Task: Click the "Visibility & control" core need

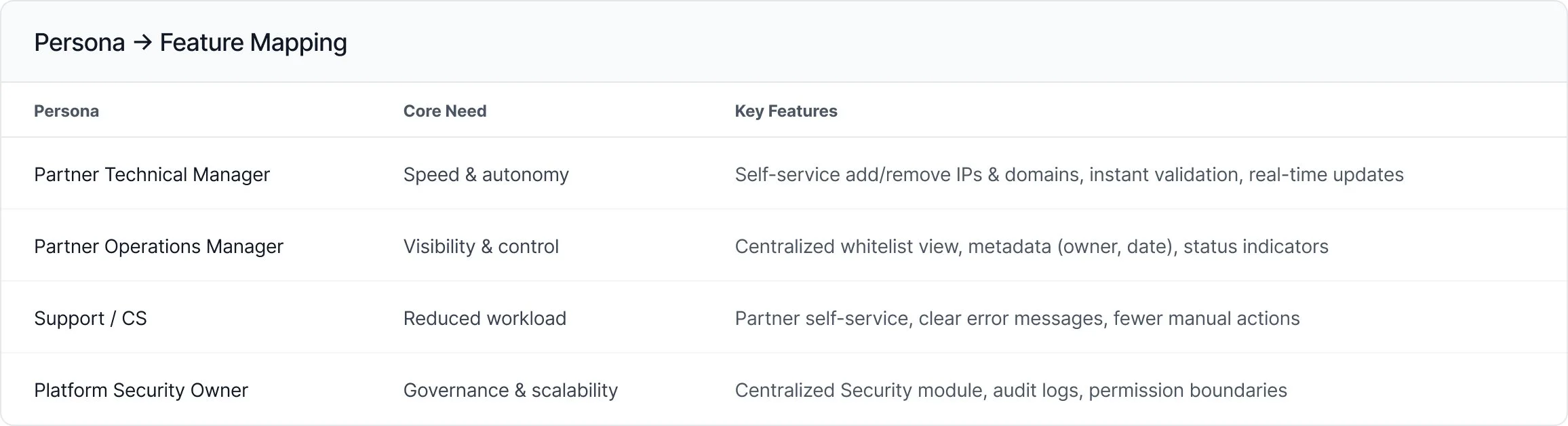Action: click(x=481, y=247)
